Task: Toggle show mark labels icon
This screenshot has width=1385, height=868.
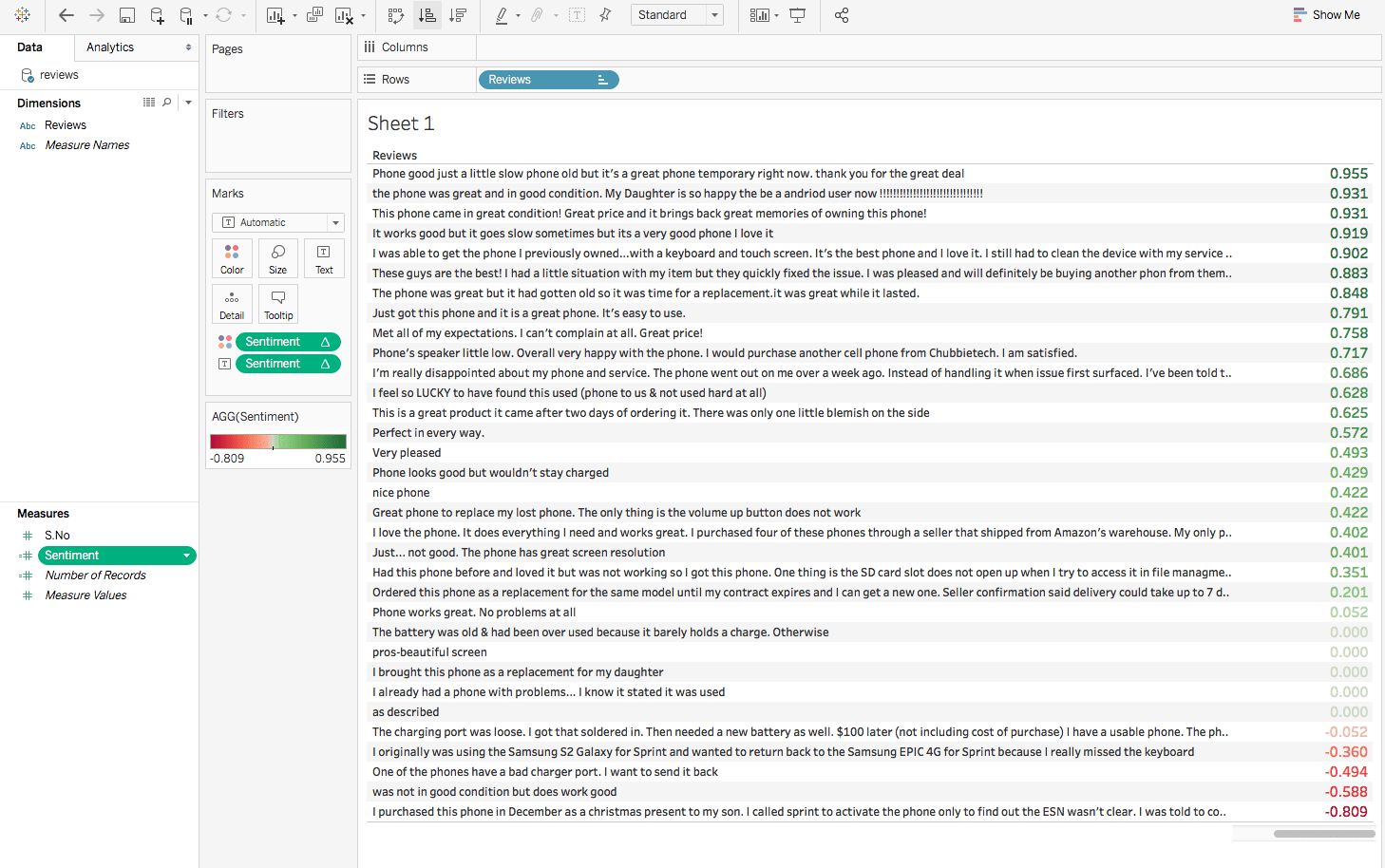Action: [577, 15]
